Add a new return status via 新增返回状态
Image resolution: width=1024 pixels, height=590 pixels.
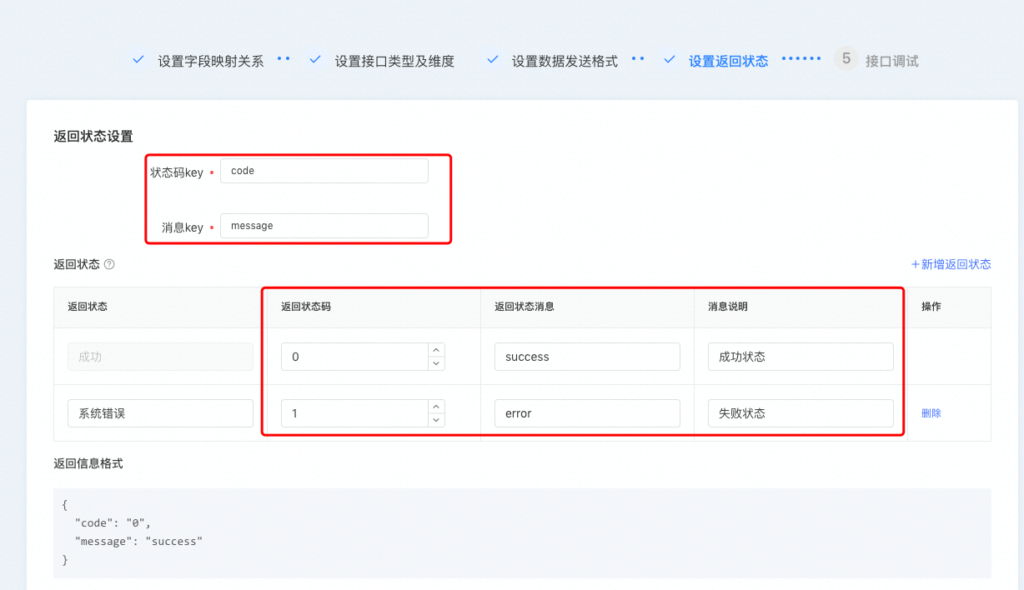coord(951,264)
